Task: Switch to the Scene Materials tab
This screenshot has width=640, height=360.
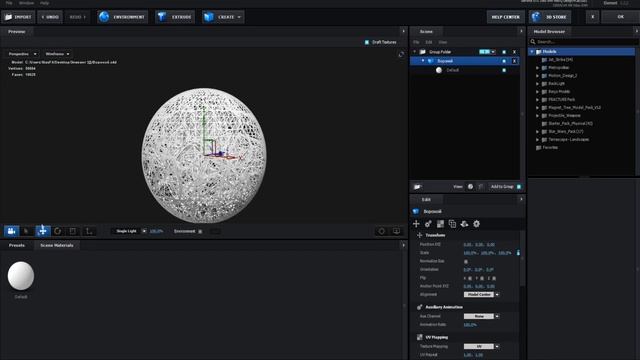Action: 57,245
